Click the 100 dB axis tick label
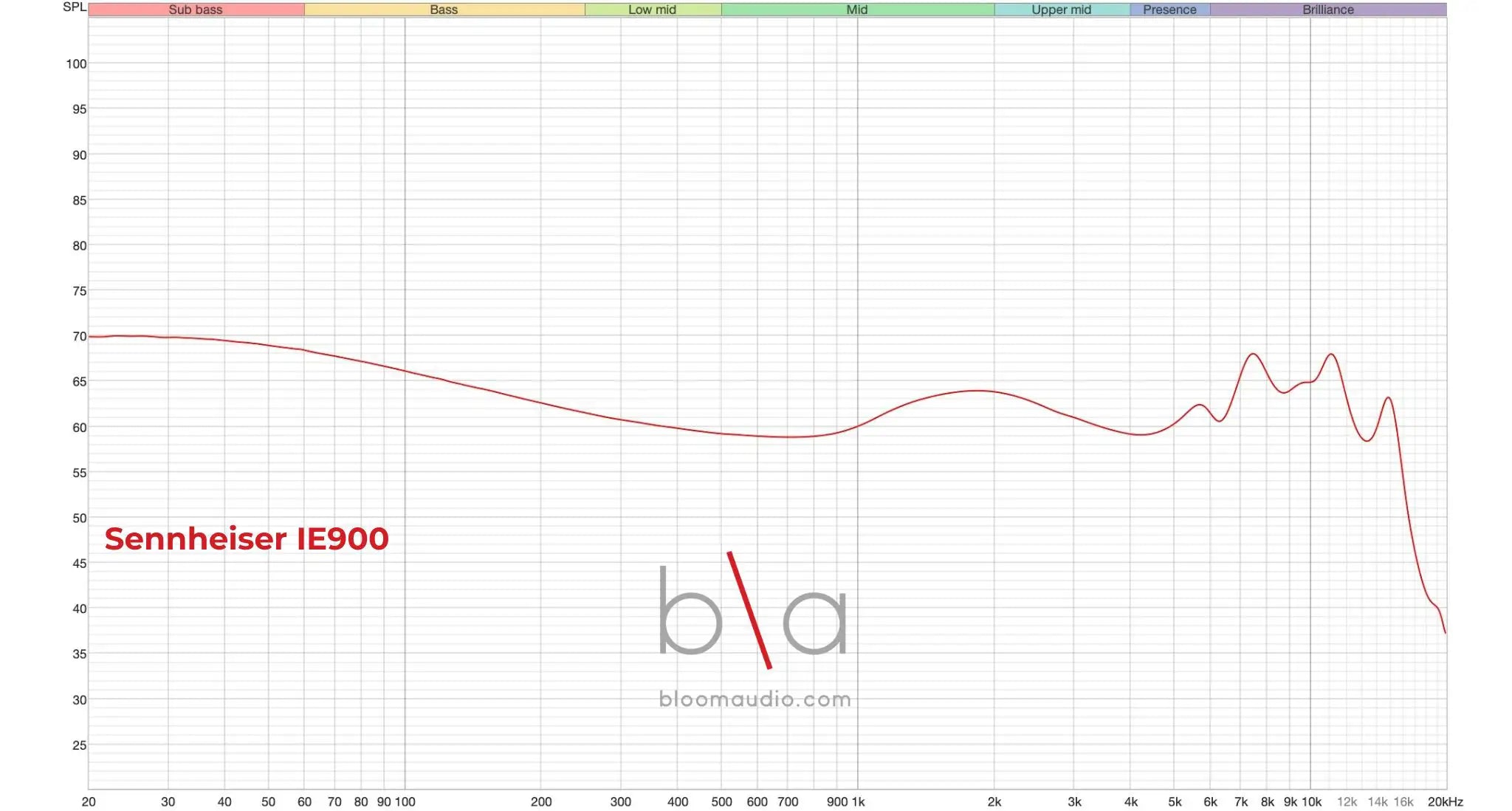 tap(76, 64)
